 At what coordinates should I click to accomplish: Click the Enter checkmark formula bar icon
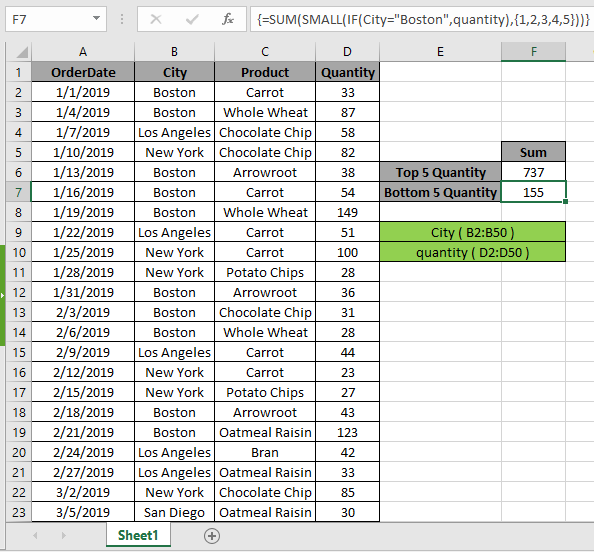point(192,19)
